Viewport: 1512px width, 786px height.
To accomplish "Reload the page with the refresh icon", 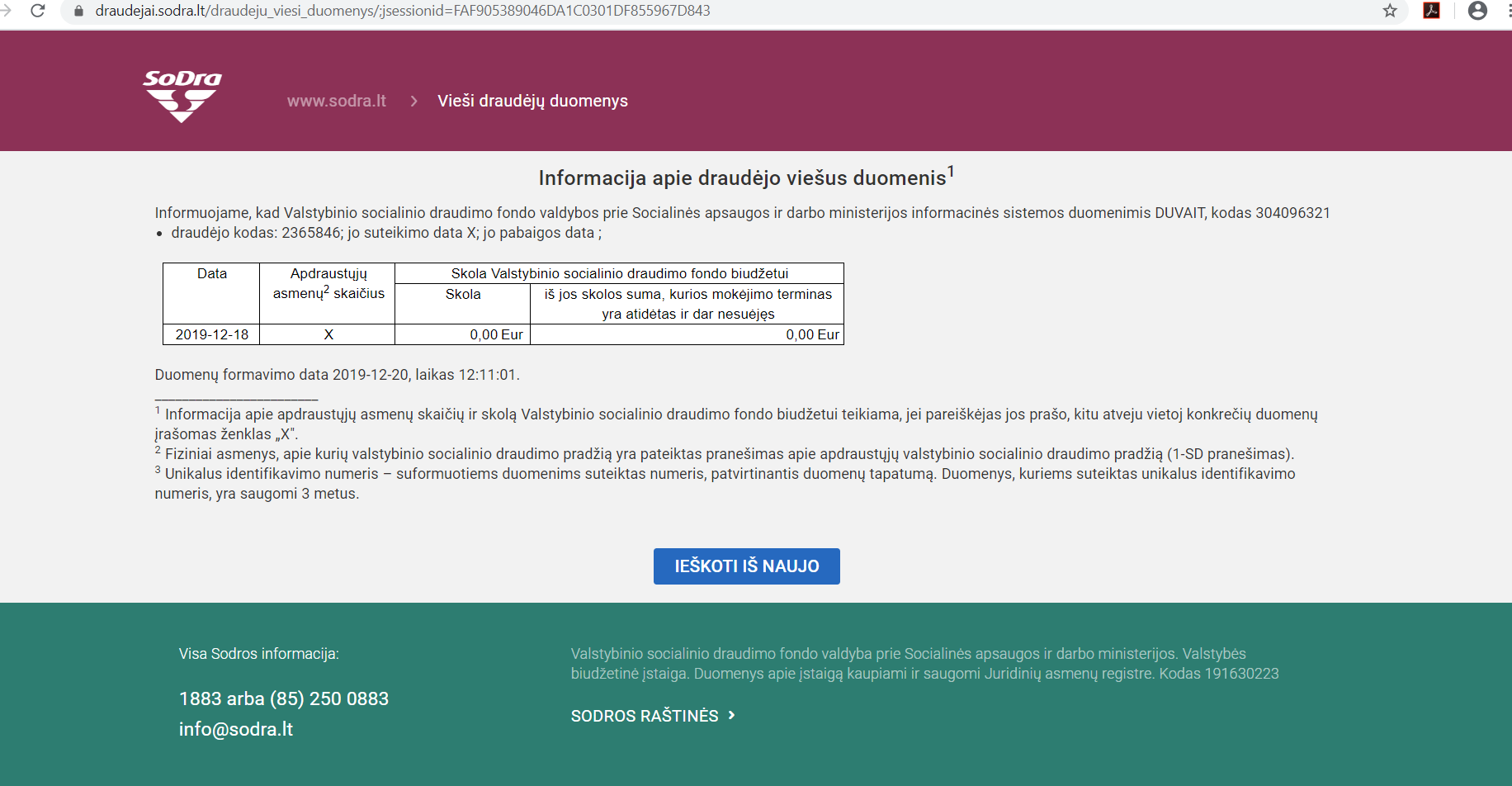I will (x=38, y=11).
